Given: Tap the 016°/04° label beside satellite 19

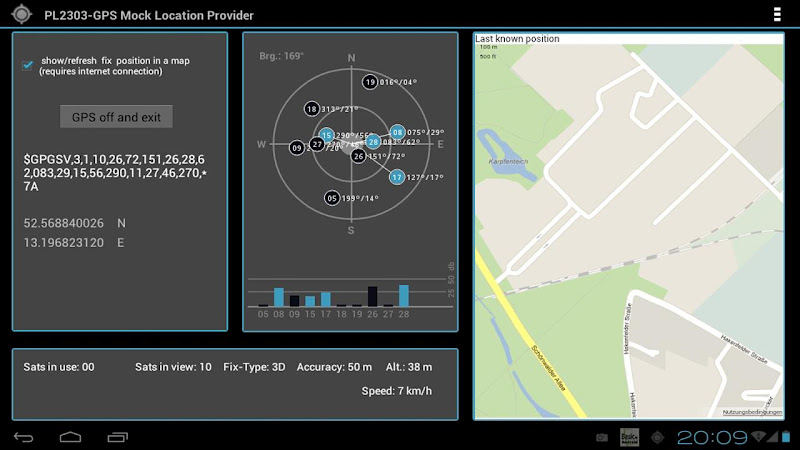Looking at the screenshot, I should 398,82.
